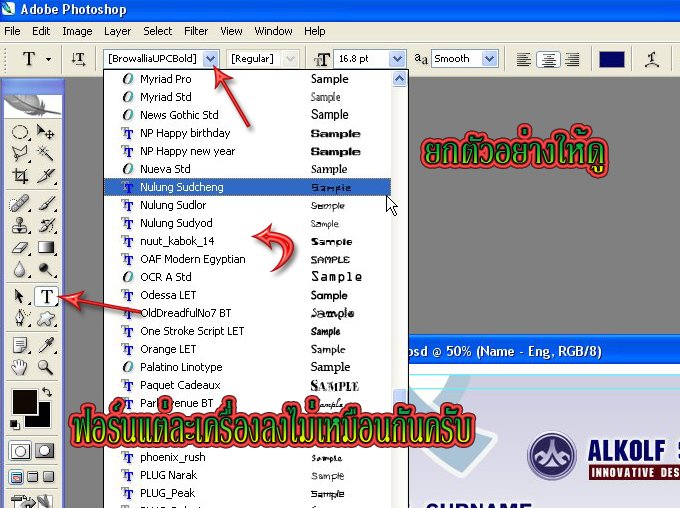Select the Slice tool

tap(46, 176)
